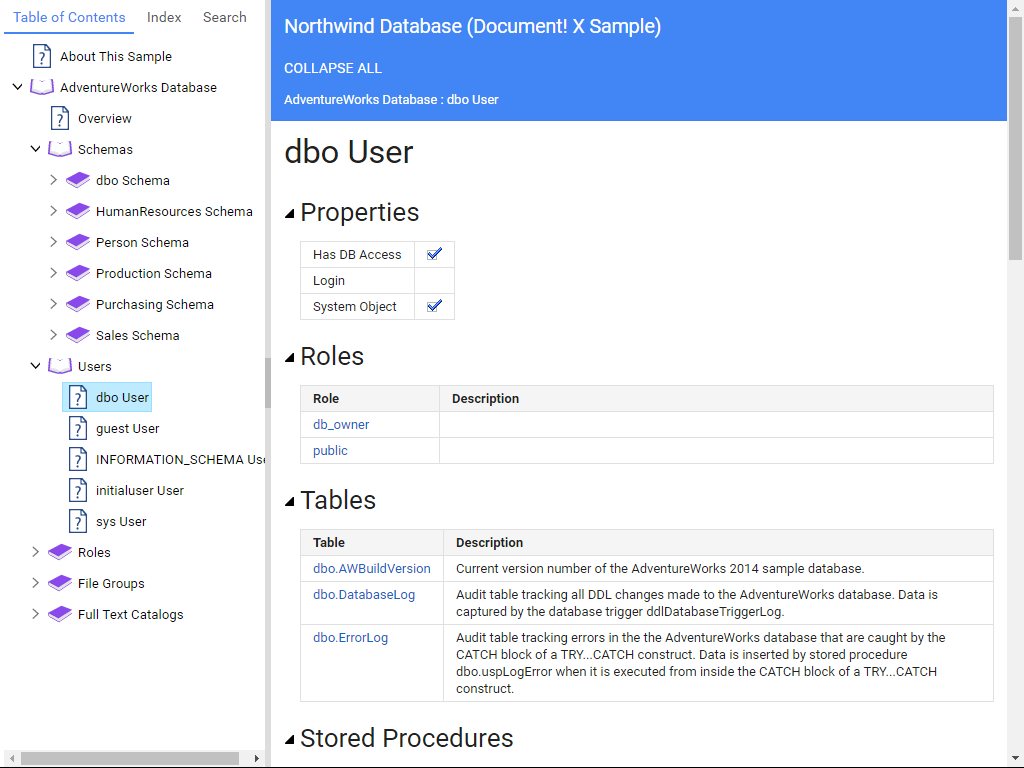Click the Full Text Catalogs book icon
Viewport: 1024px width, 768px height.
[x=60, y=614]
